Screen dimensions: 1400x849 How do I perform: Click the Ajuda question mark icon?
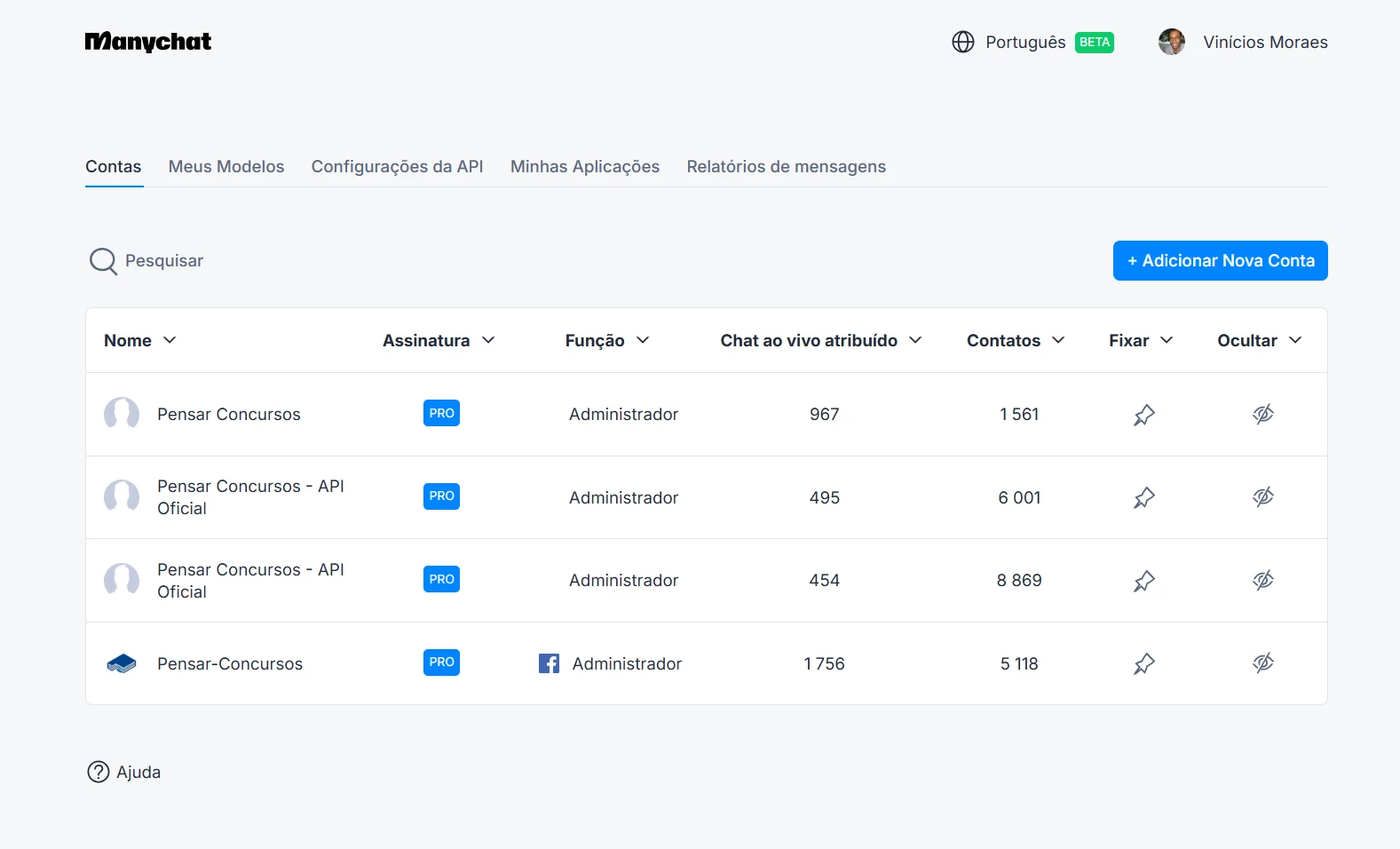click(99, 772)
